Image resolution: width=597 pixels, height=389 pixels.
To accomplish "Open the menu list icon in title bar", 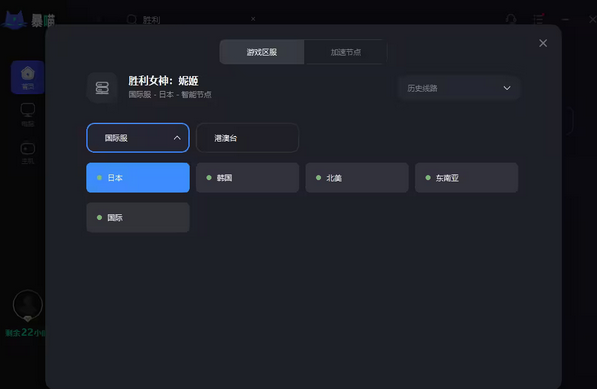I will 538,19.
